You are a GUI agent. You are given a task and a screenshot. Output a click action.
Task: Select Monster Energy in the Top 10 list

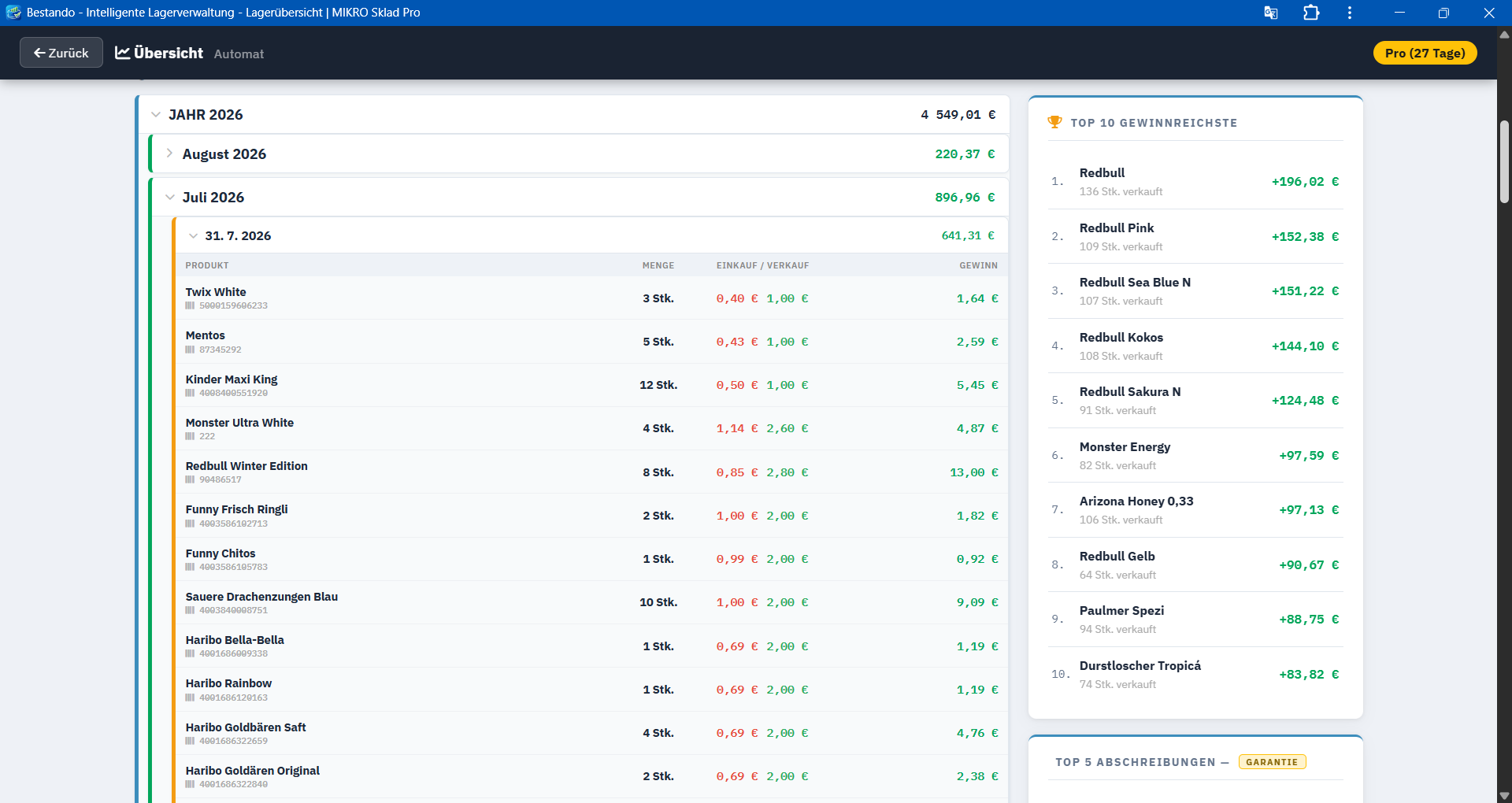point(1125,447)
